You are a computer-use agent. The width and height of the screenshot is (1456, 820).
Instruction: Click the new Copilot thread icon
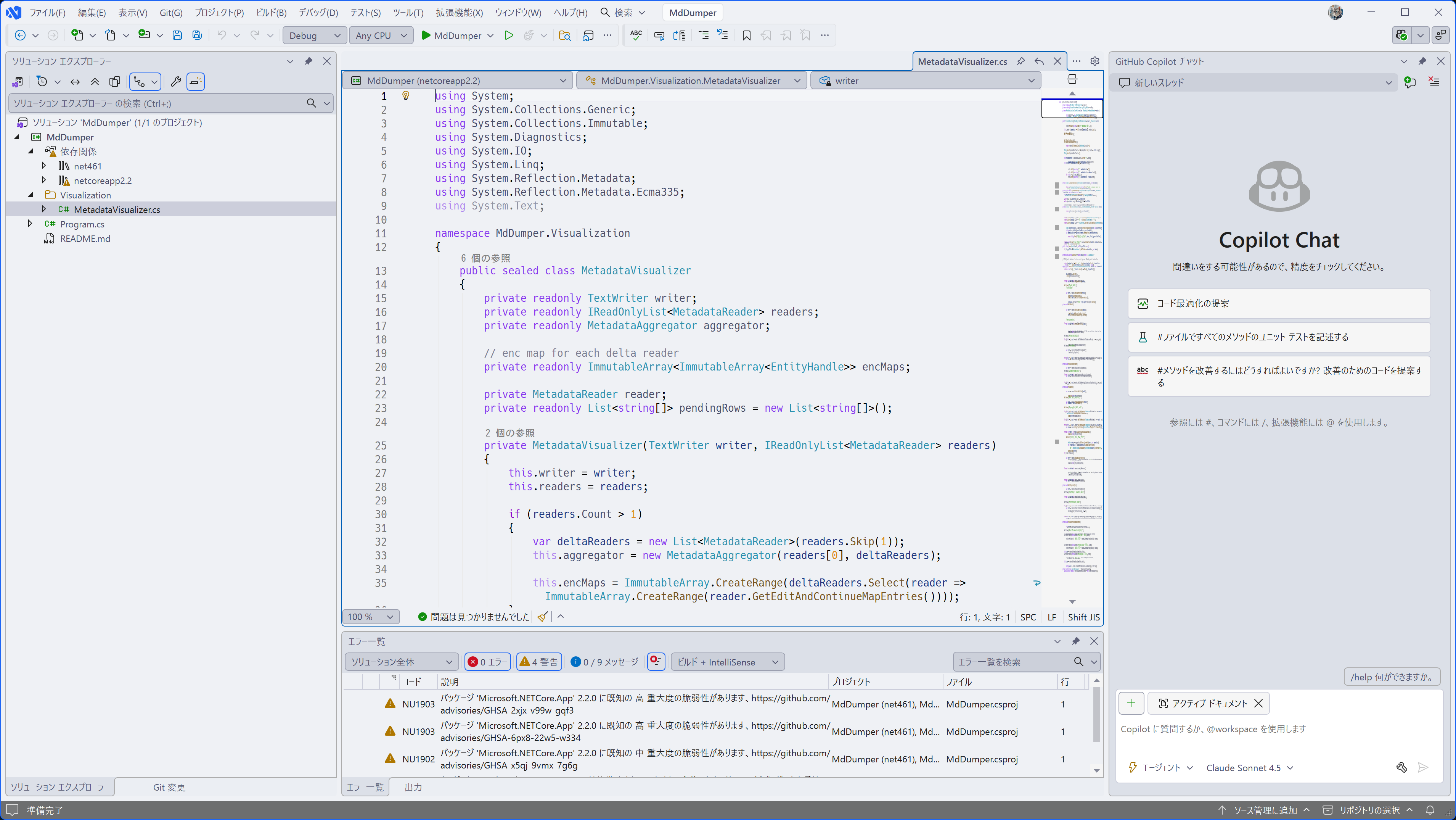(x=1409, y=82)
